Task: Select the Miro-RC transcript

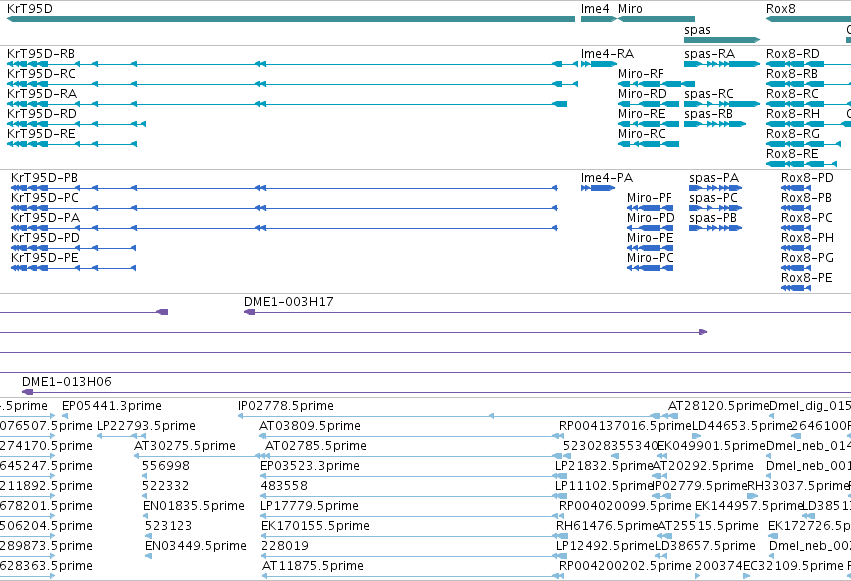Action: (642, 134)
